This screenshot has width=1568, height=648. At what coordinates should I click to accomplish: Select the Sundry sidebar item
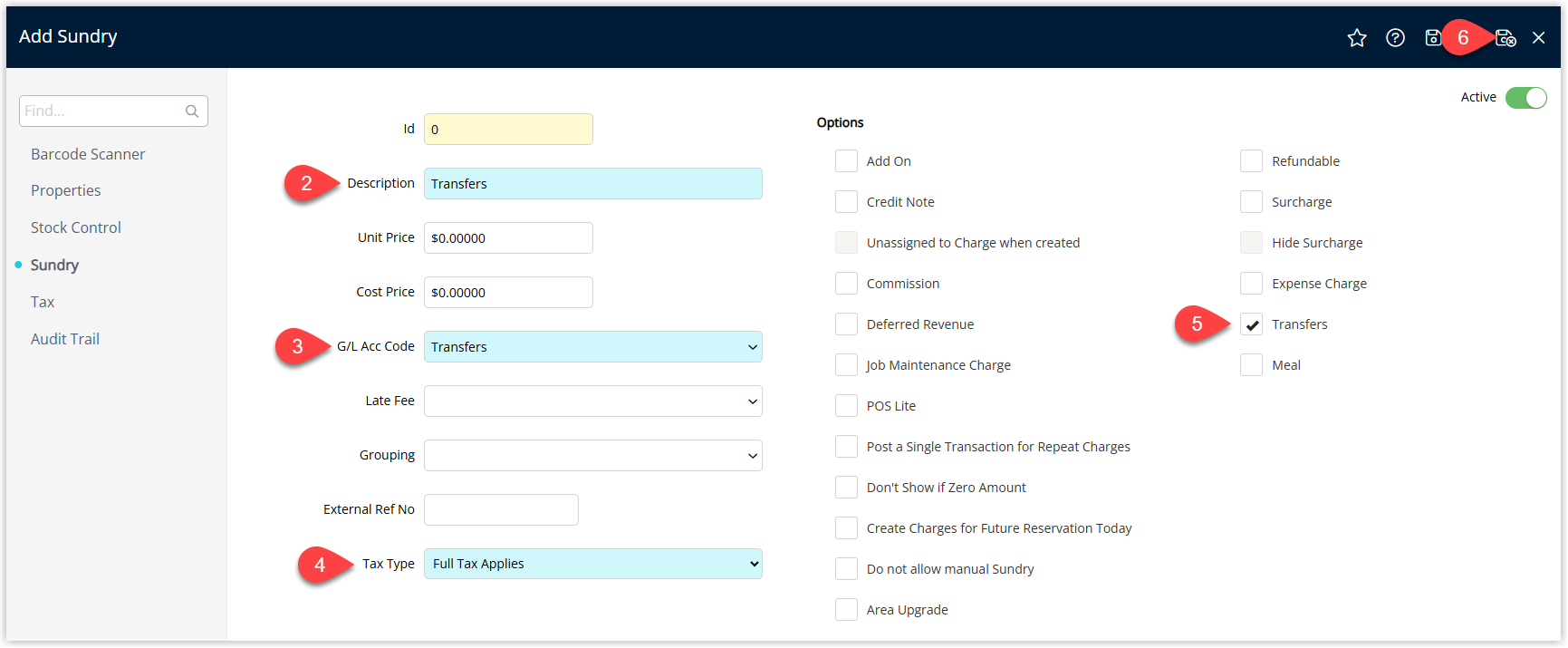pos(54,265)
